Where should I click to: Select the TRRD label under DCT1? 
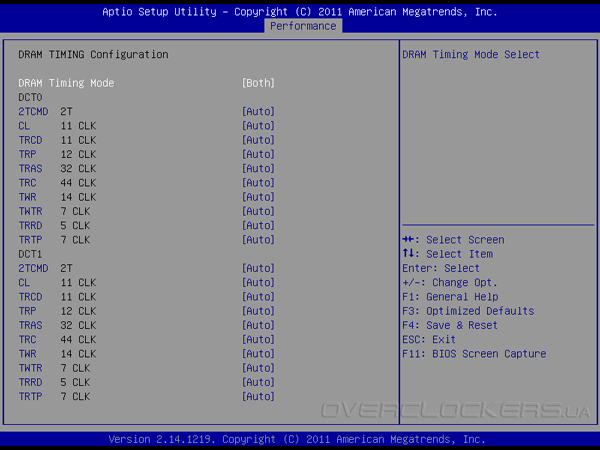click(x=30, y=382)
